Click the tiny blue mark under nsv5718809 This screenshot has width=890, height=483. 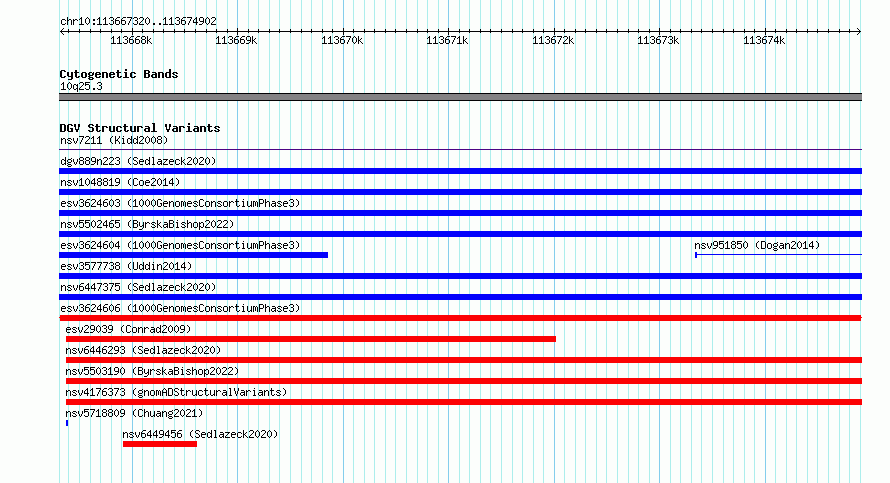click(x=67, y=423)
